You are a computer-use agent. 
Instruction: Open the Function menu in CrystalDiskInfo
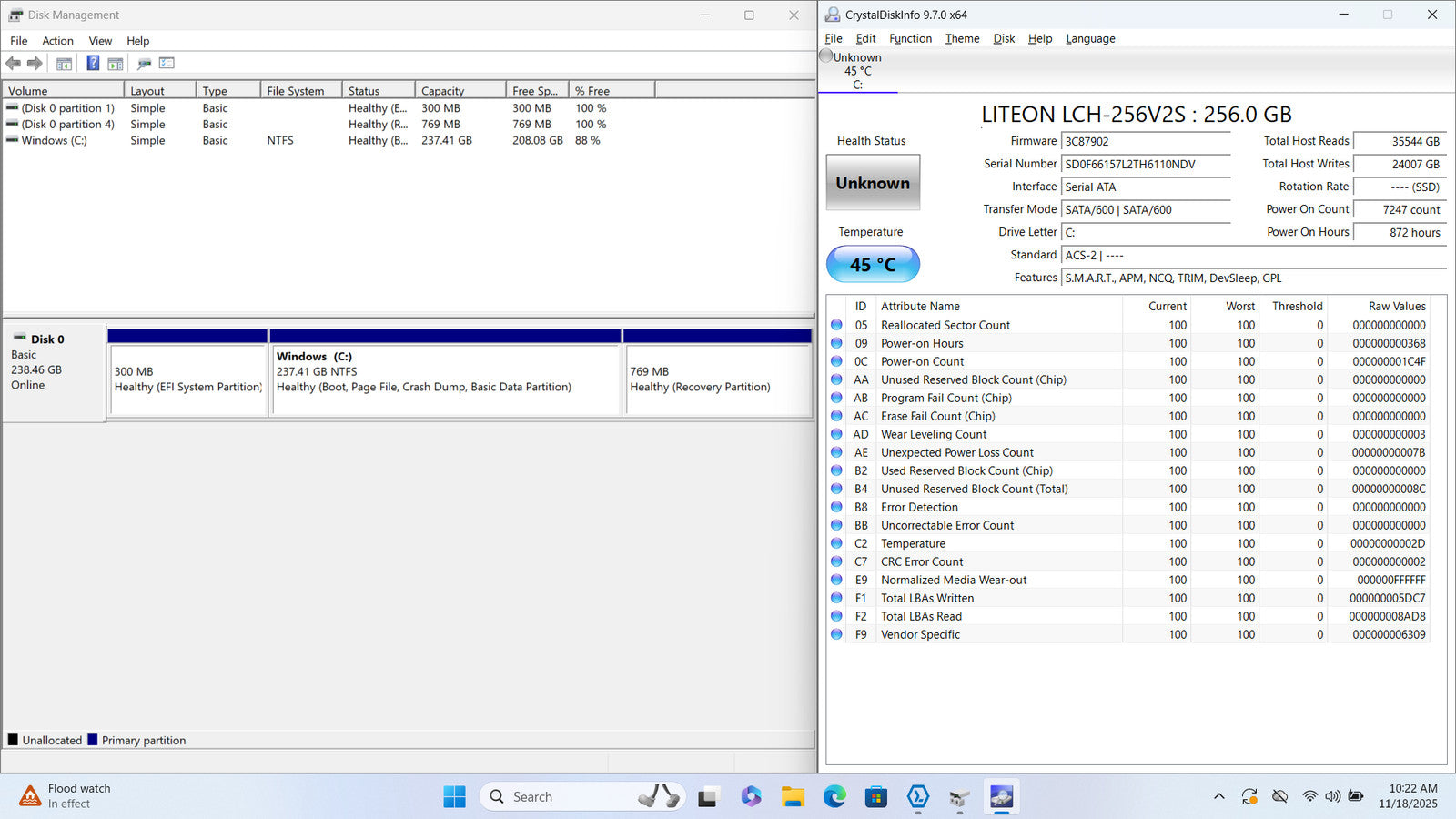tap(910, 39)
